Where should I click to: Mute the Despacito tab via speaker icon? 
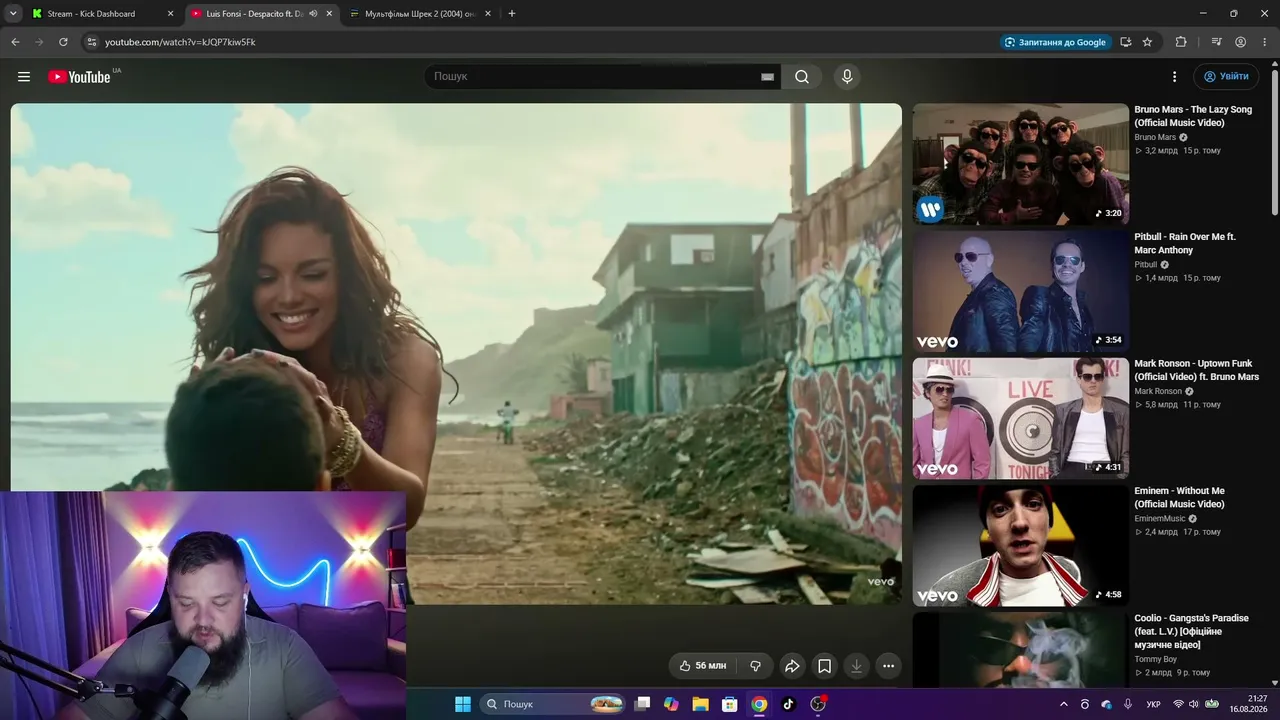pos(313,14)
